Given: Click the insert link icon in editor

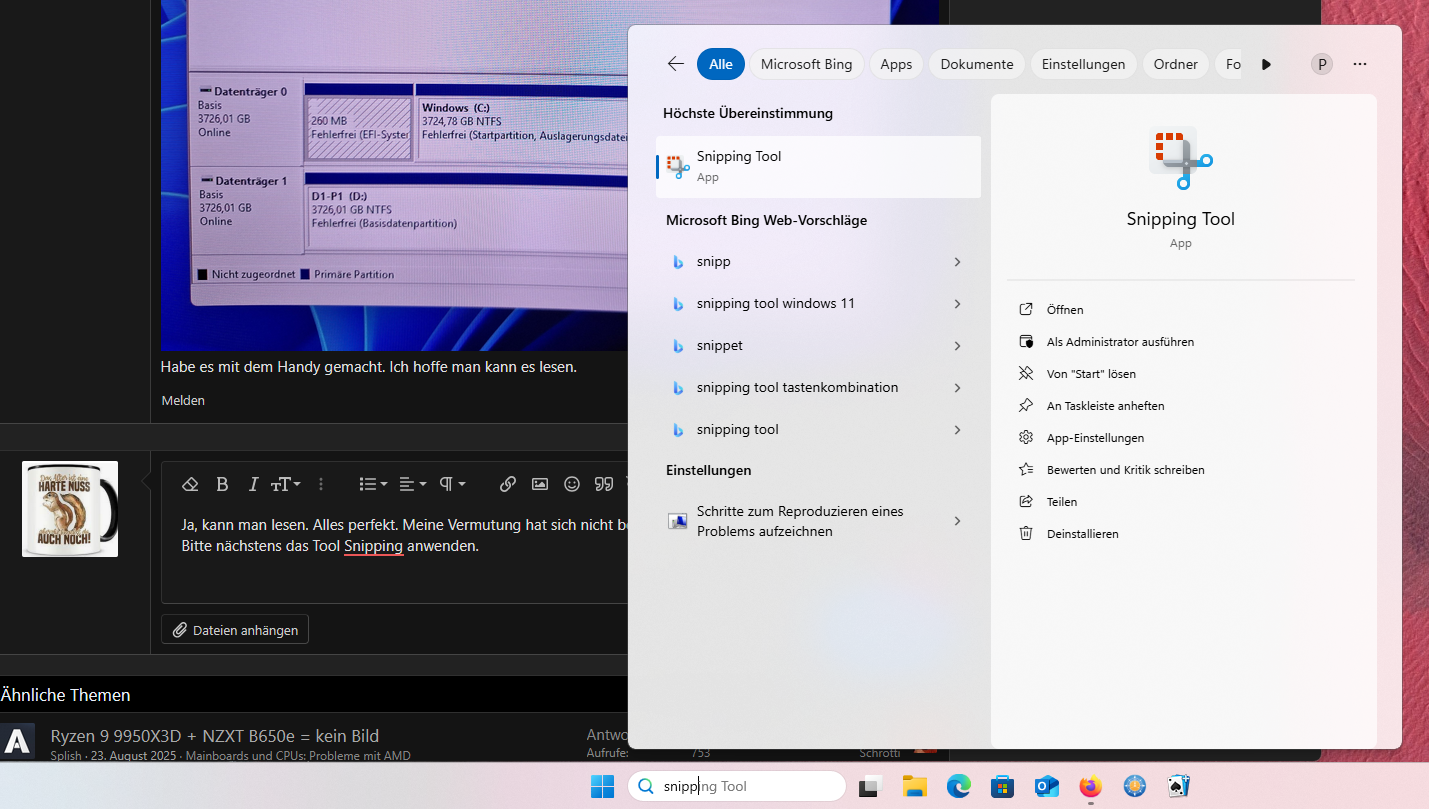Looking at the screenshot, I should coord(508,484).
